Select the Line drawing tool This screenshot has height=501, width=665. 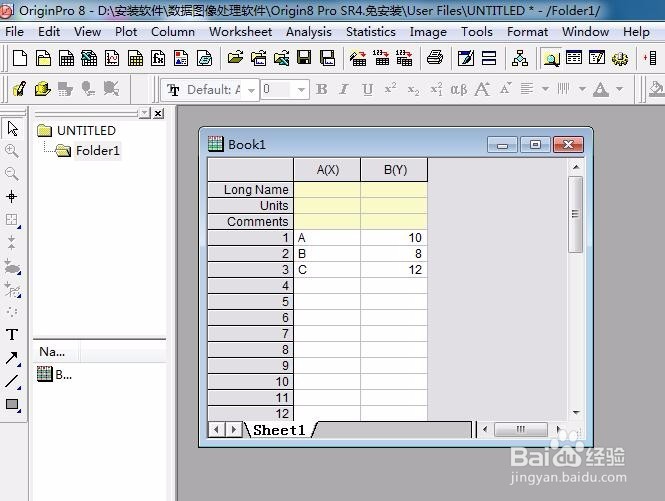click(x=12, y=381)
